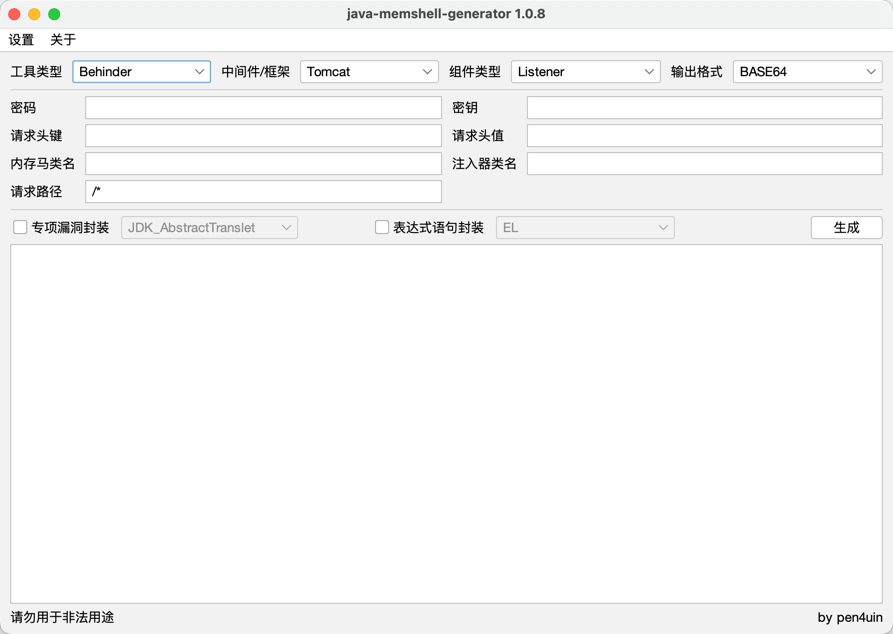Click the 生成 button
Image resolution: width=893 pixels, height=634 pixels.
(x=846, y=228)
